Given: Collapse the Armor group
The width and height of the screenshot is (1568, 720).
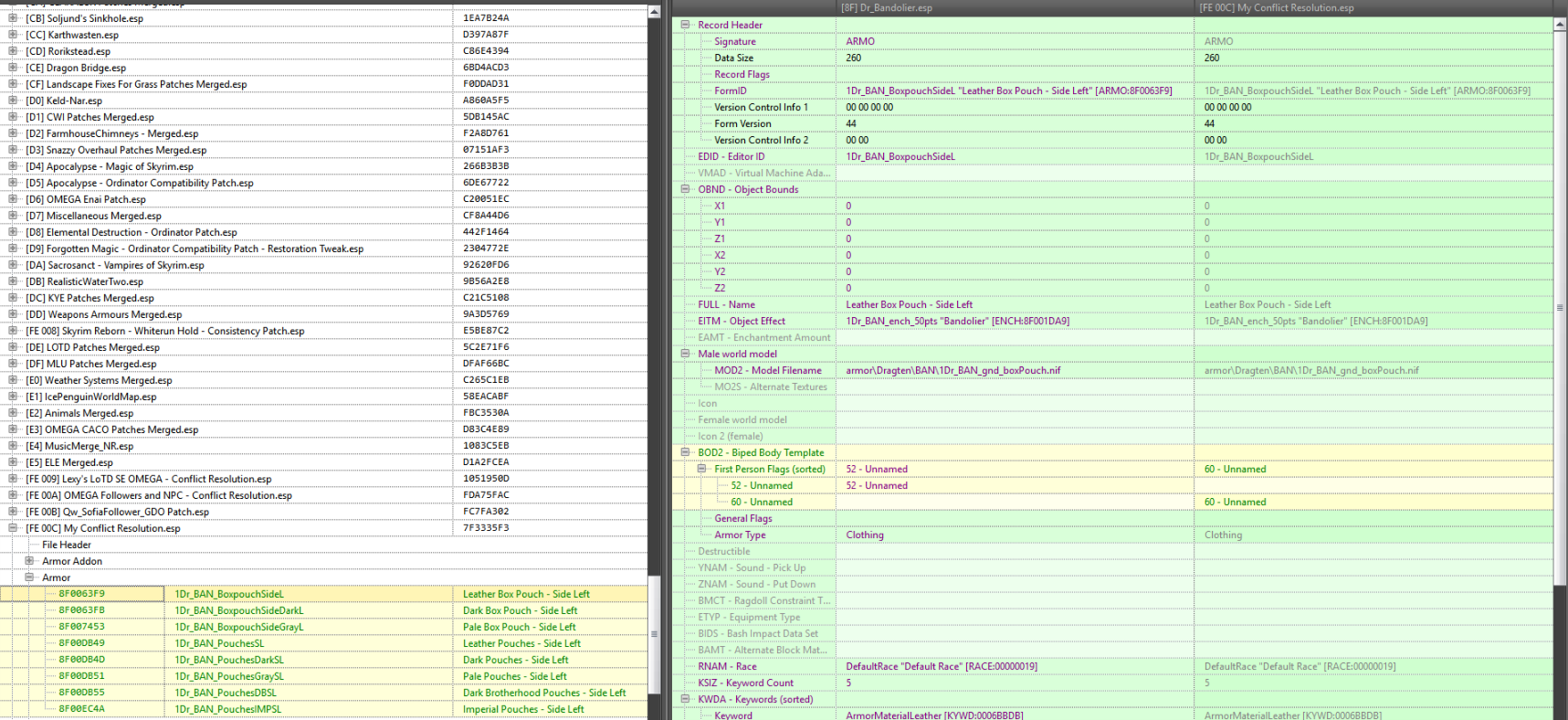Looking at the screenshot, I should [x=29, y=577].
